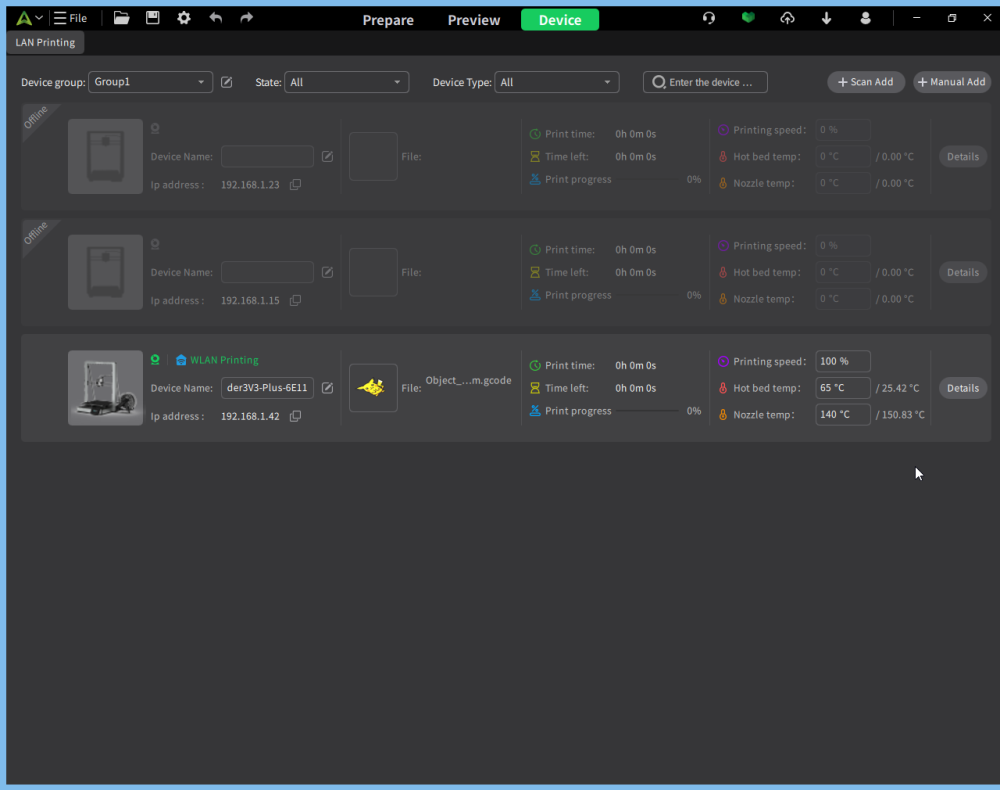Screen dimensions: 1000x790
Task: Click the green online status icon
Action: pos(155,360)
